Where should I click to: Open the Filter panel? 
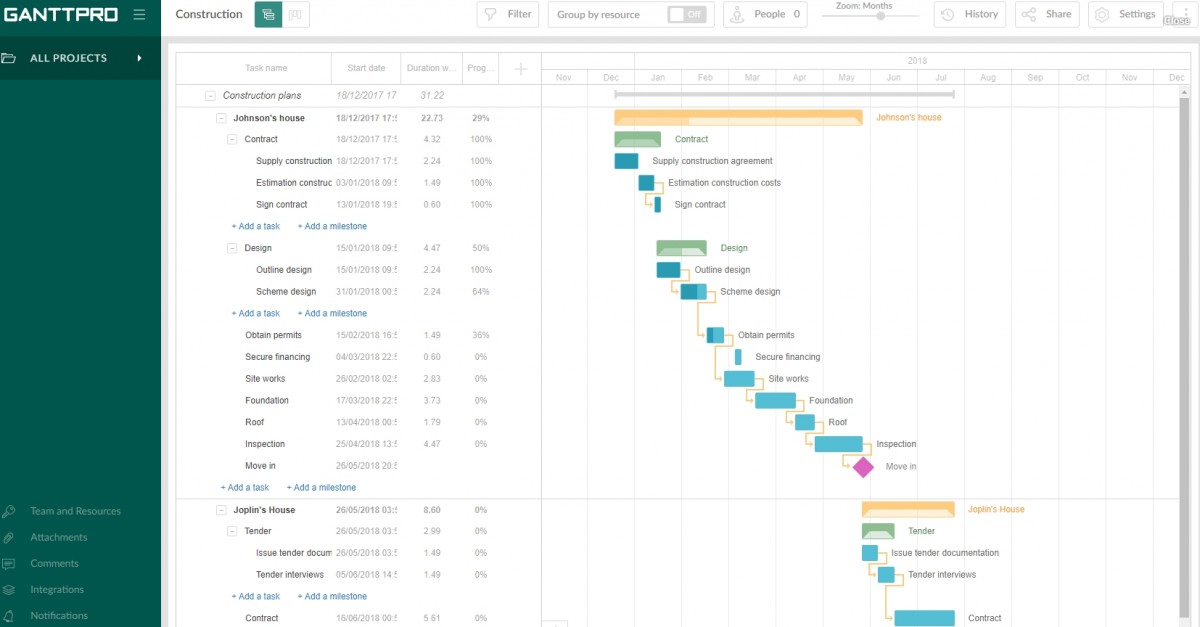click(508, 14)
